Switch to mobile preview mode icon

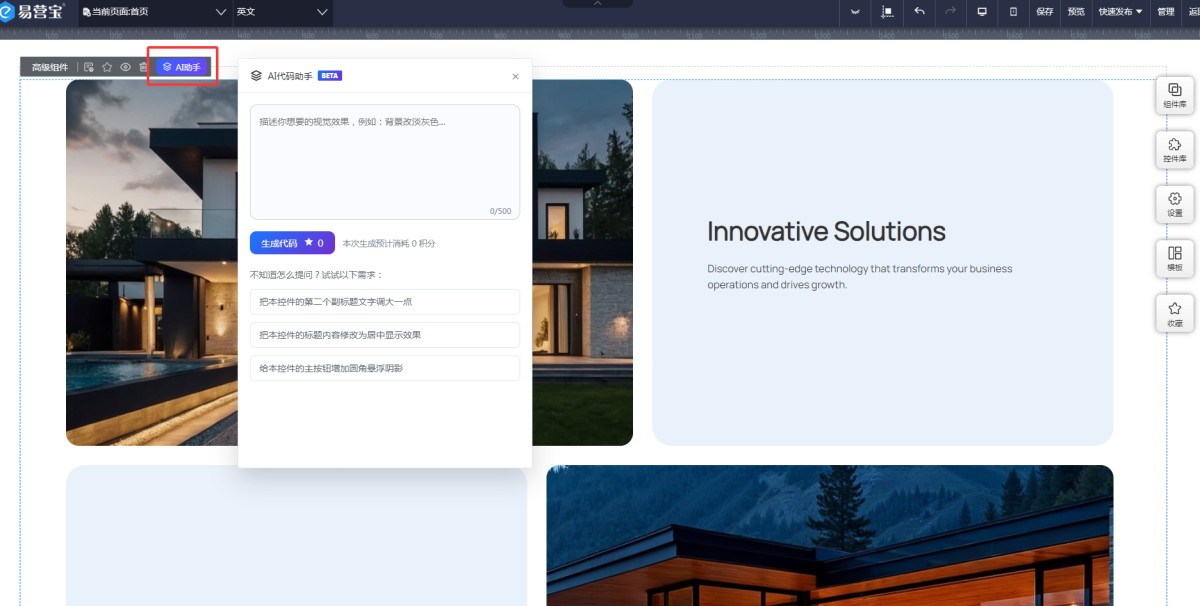click(x=1013, y=12)
